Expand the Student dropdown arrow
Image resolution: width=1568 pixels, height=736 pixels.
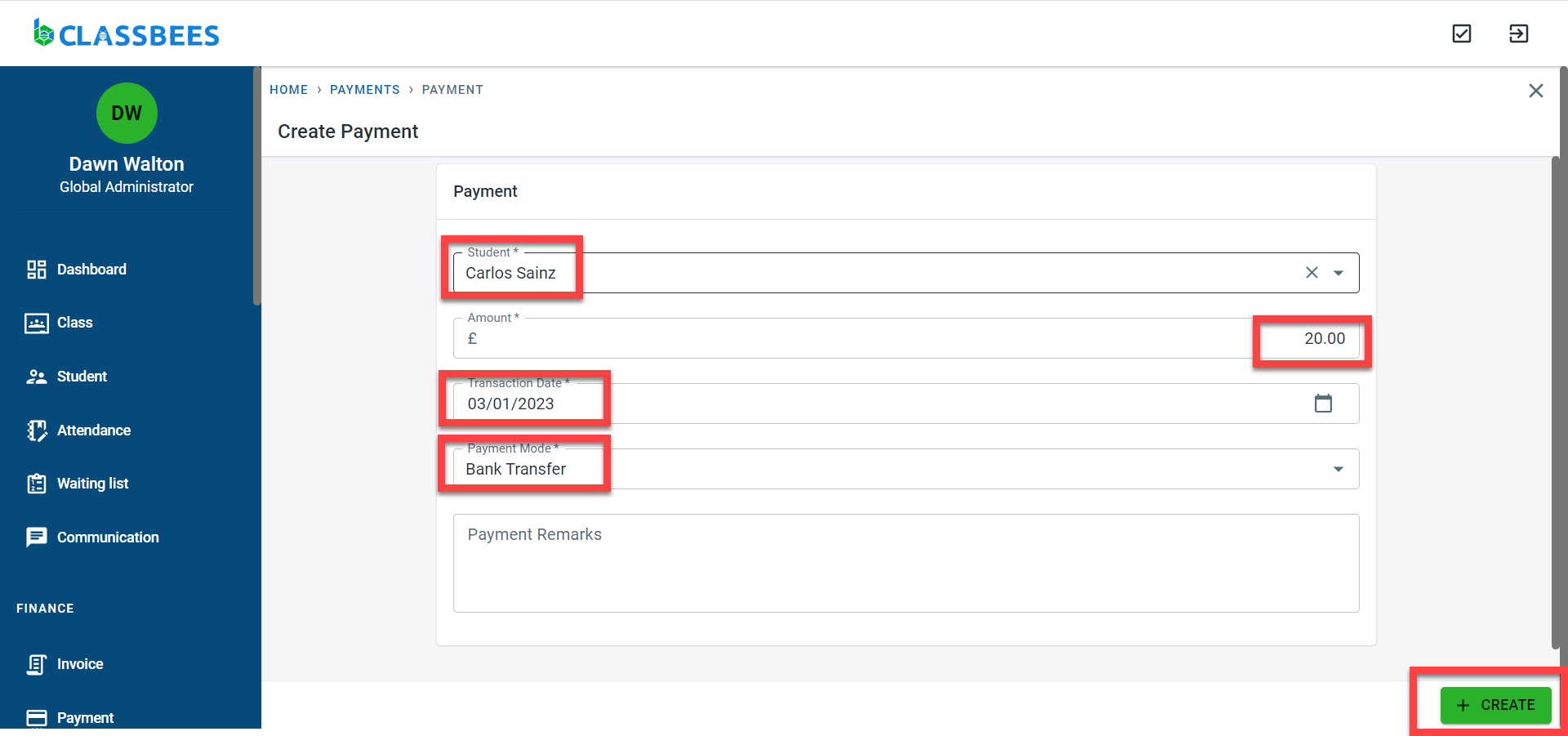tap(1339, 273)
